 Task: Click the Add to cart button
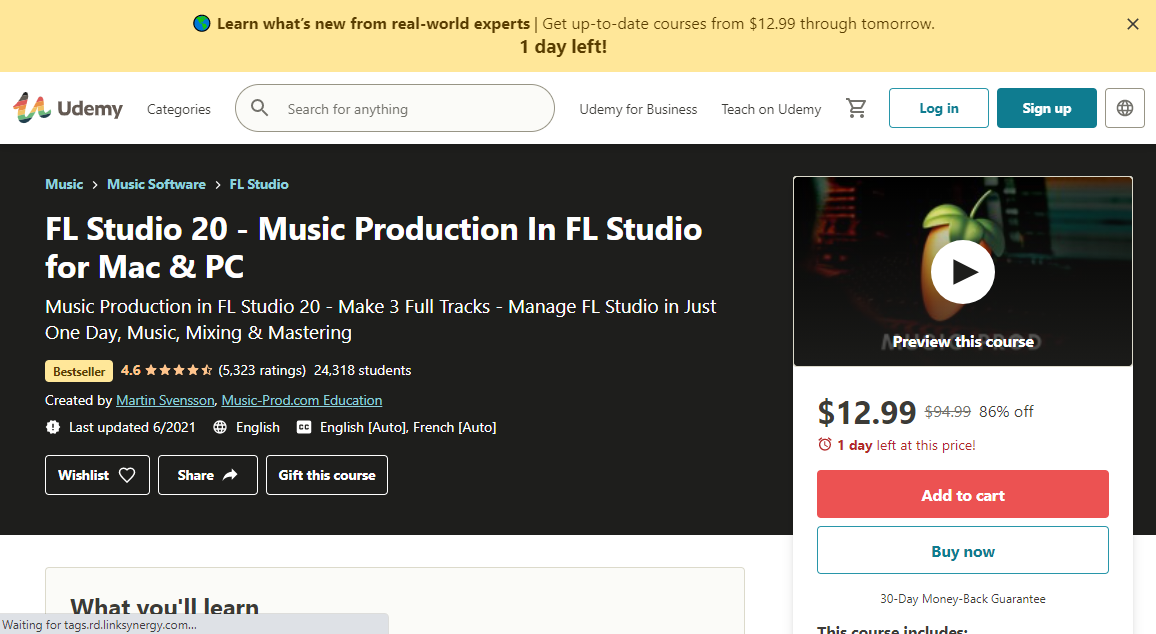[x=962, y=494]
